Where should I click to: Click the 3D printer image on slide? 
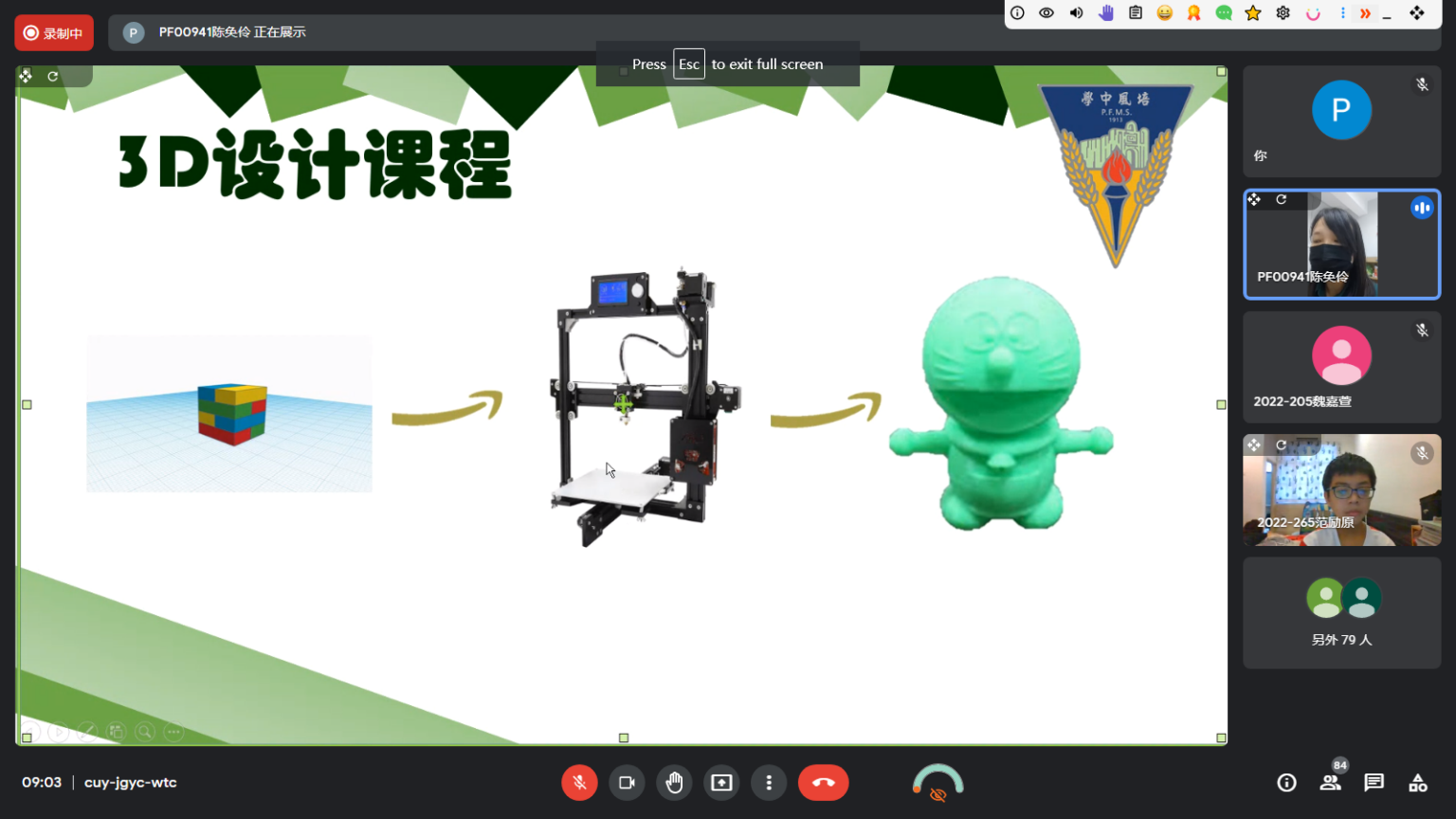point(646,409)
